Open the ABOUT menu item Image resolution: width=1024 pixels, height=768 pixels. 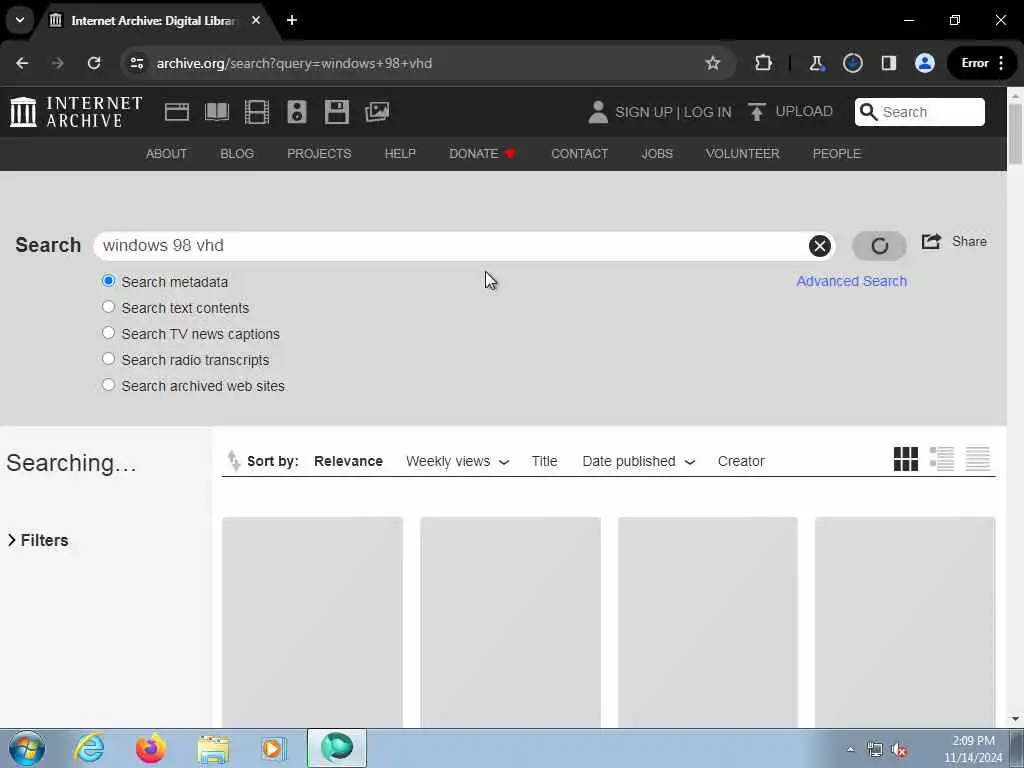(167, 153)
